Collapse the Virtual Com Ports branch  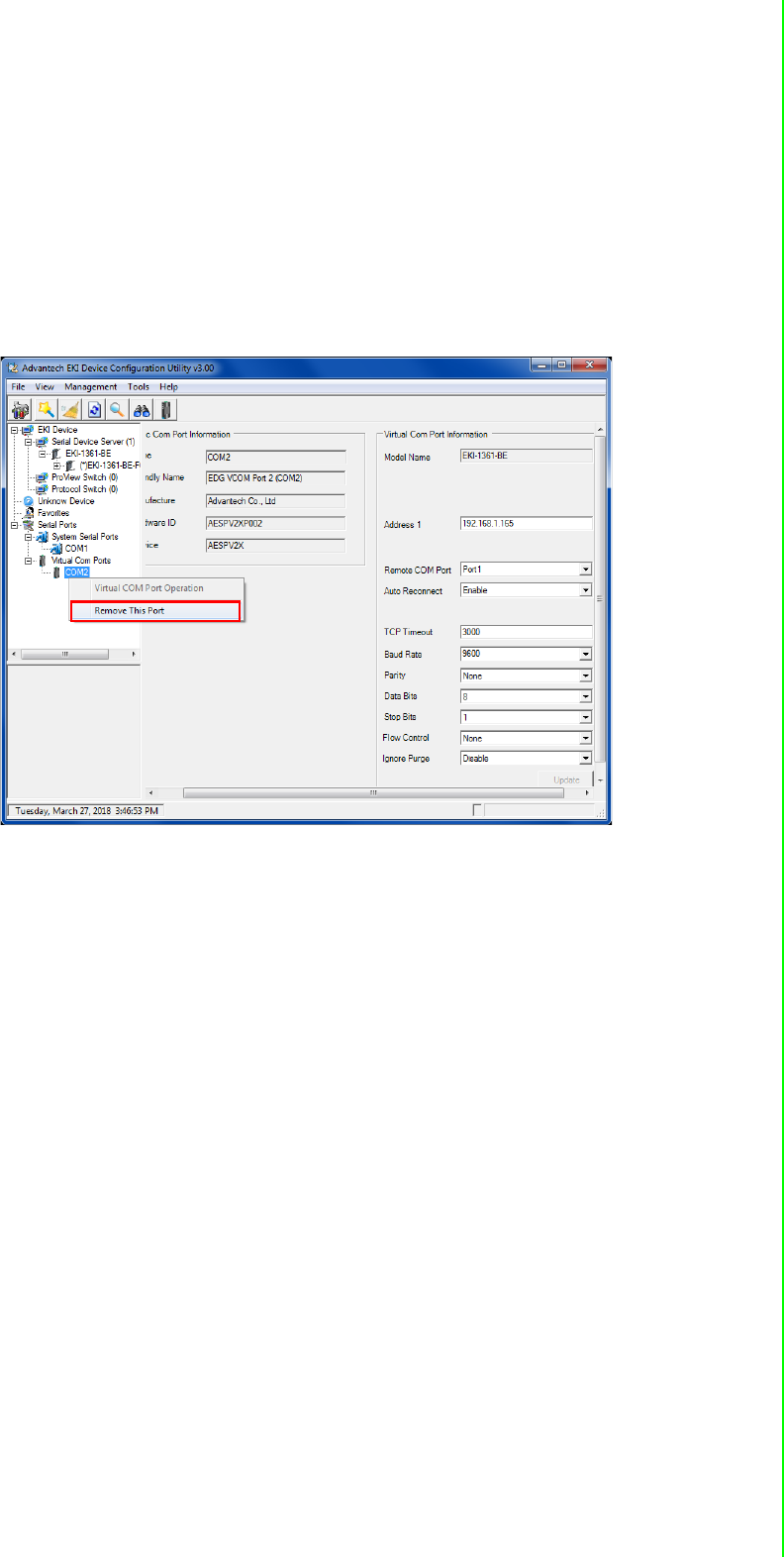pyautogui.click(x=28, y=561)
